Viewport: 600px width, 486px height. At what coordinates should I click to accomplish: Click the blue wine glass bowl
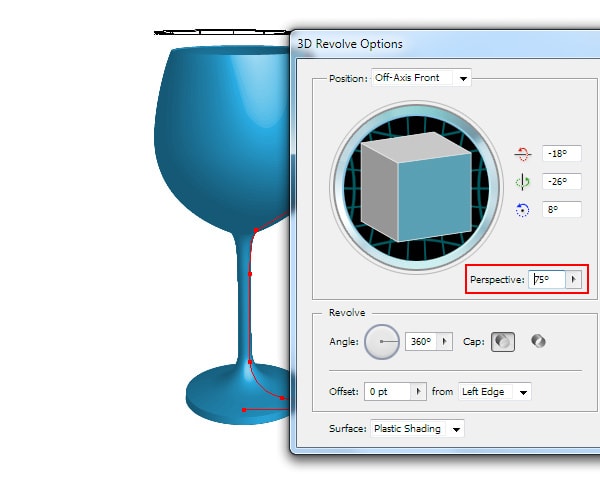point(222,138)
